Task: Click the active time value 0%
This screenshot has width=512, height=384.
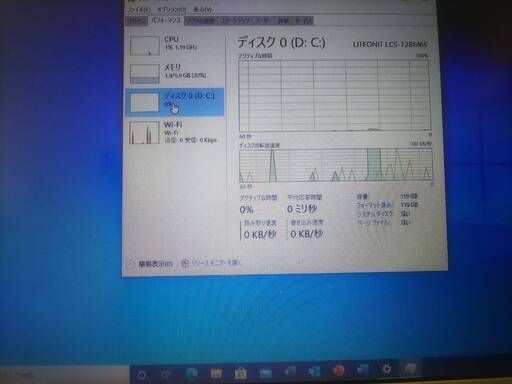Action: click(x=246, y=210)
